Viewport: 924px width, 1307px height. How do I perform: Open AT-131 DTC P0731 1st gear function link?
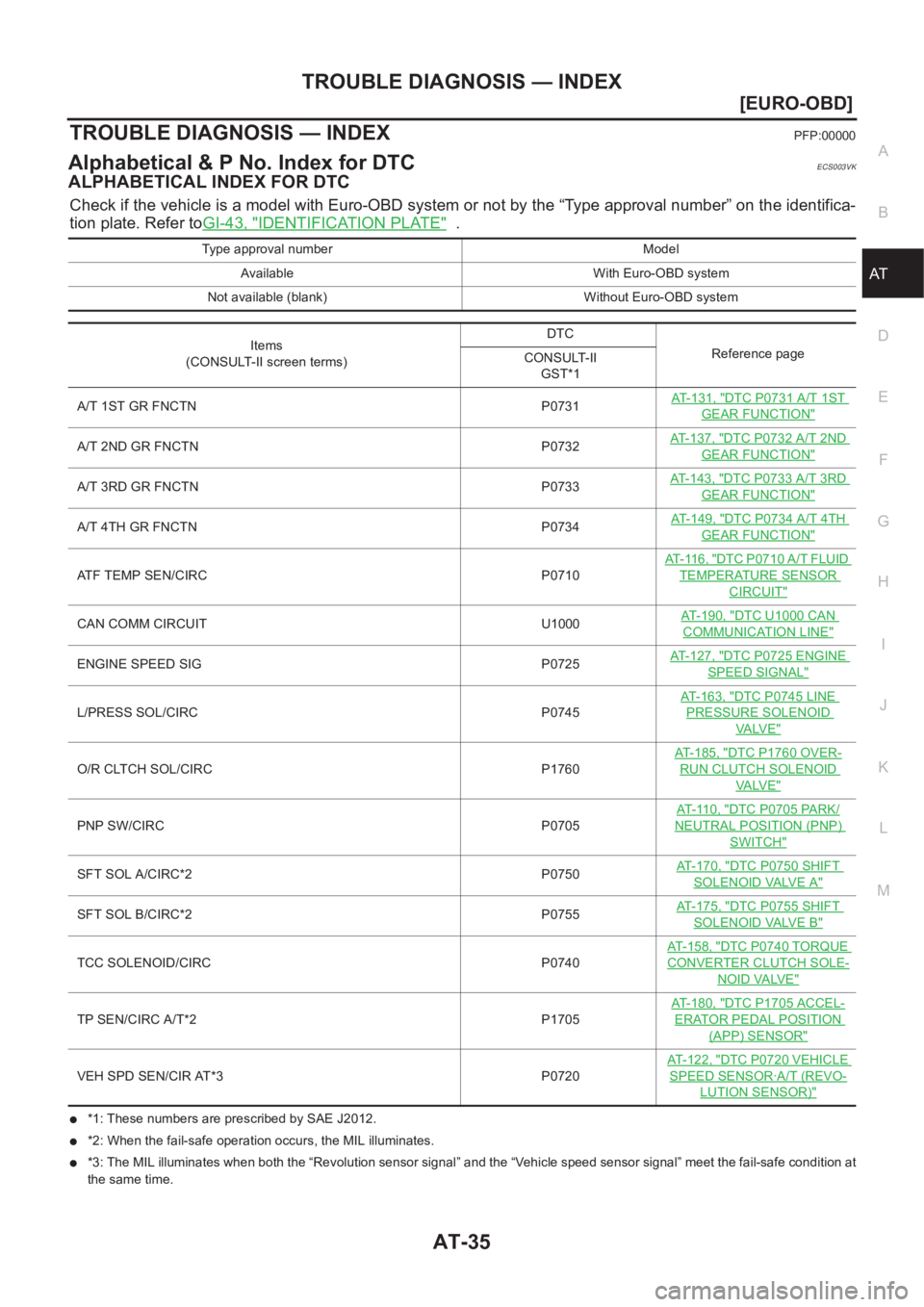click(x=758, y=406)
